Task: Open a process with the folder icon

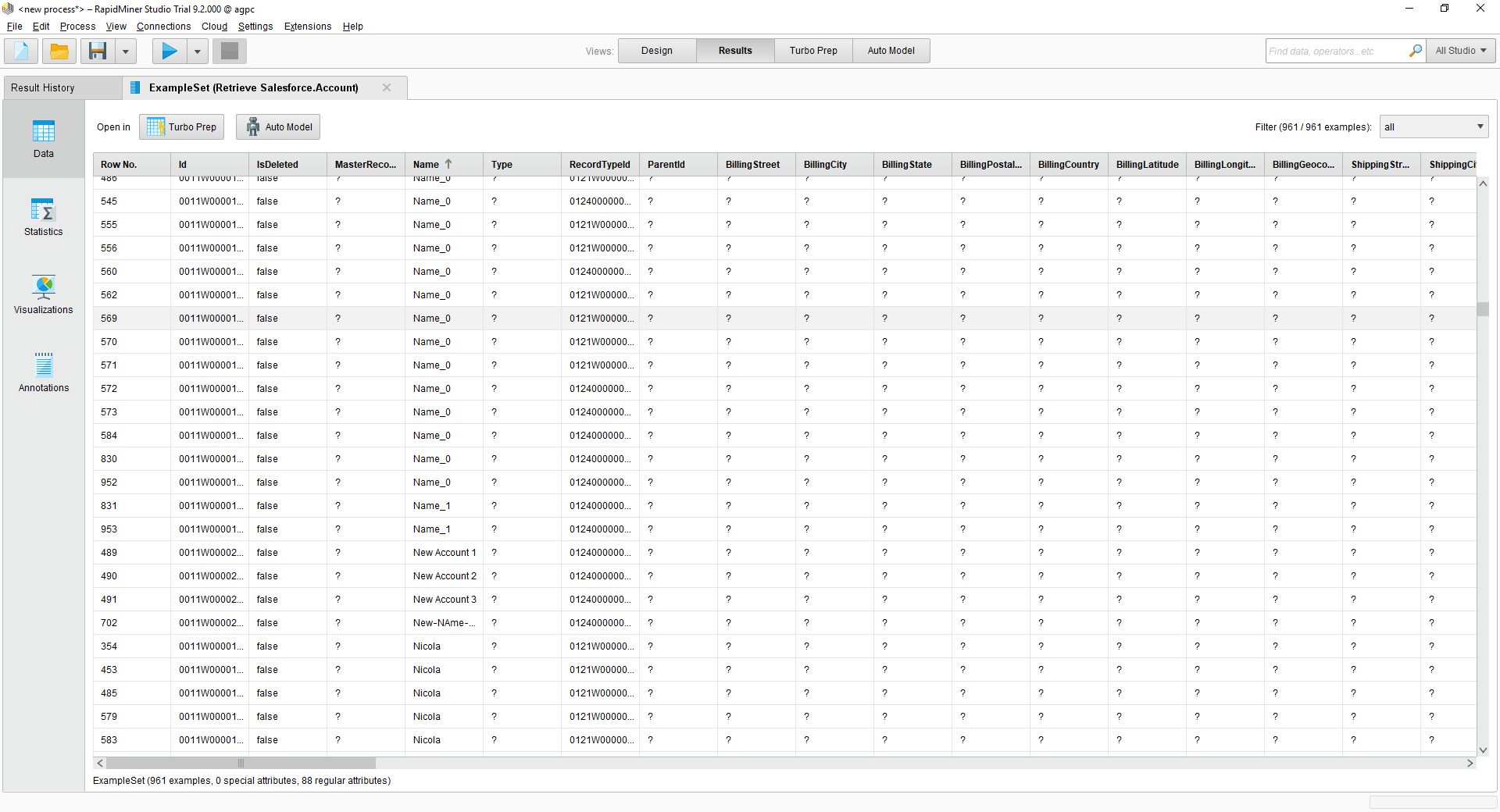Action: 59,51
